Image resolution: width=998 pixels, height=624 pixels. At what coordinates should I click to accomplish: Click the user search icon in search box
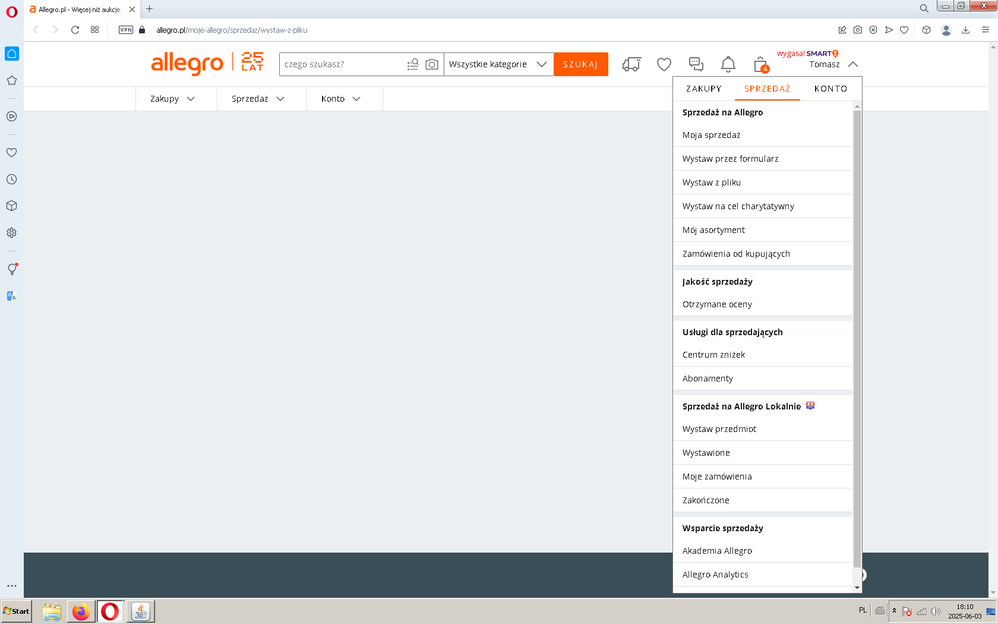tap(413, 64)
